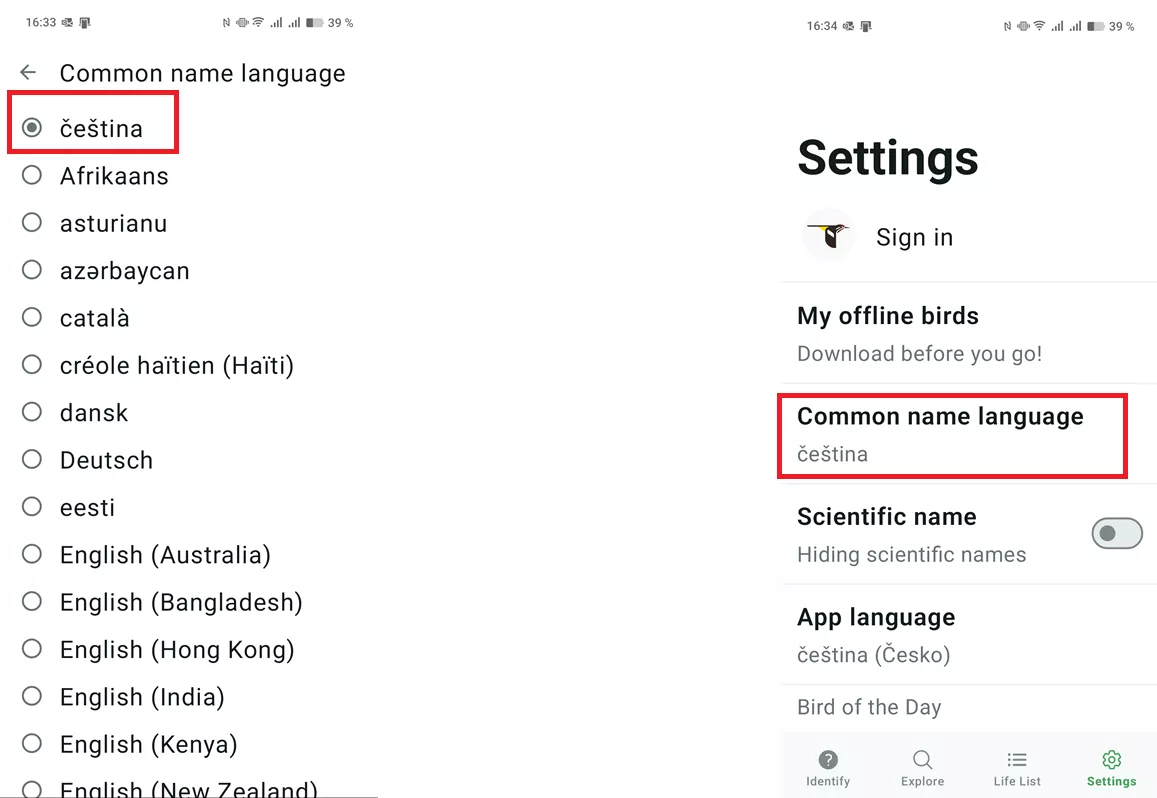Toggle the Scientific name switch

(x=1116, y=534)
